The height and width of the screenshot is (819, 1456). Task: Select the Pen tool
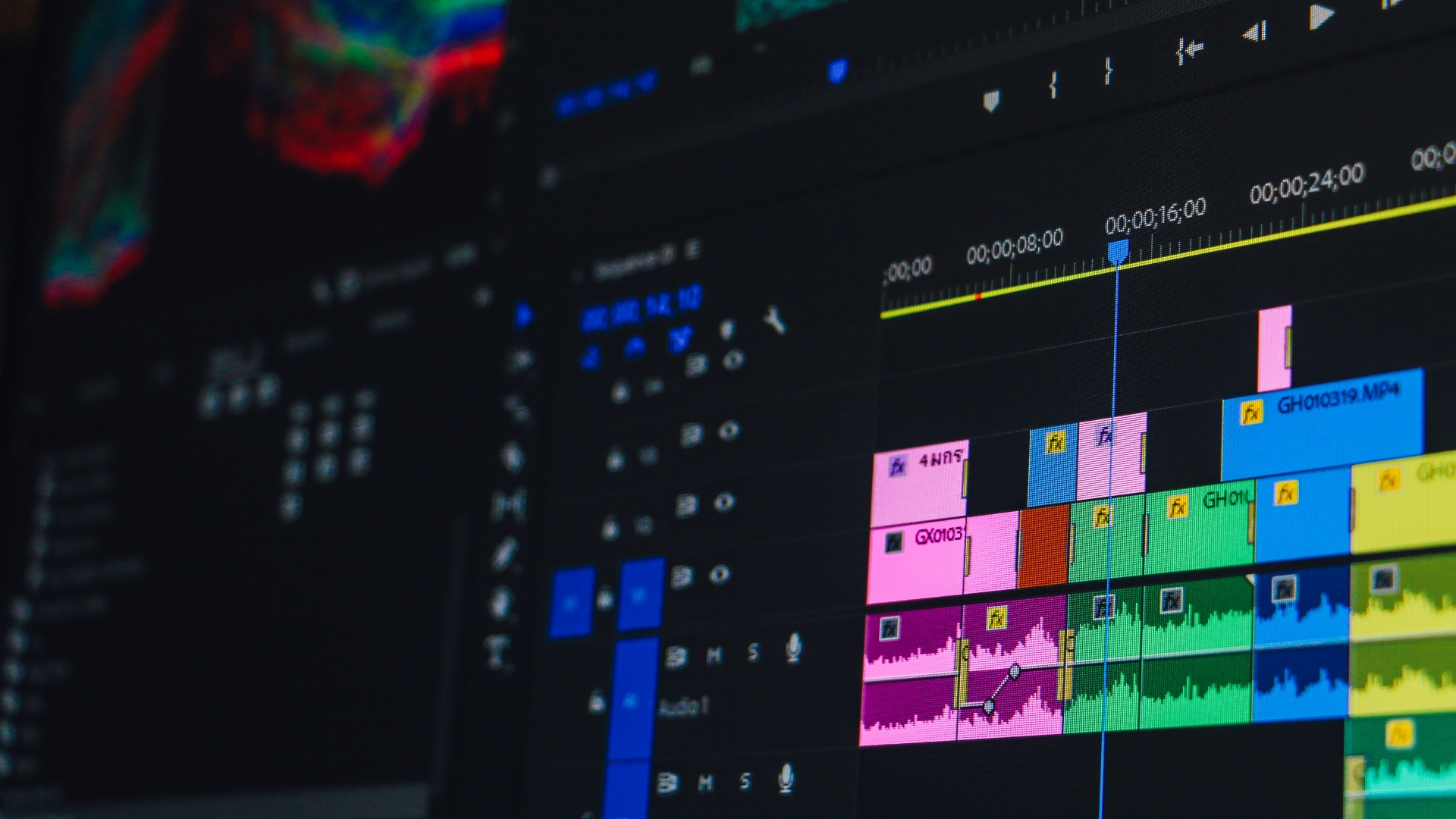click(504, 554)
